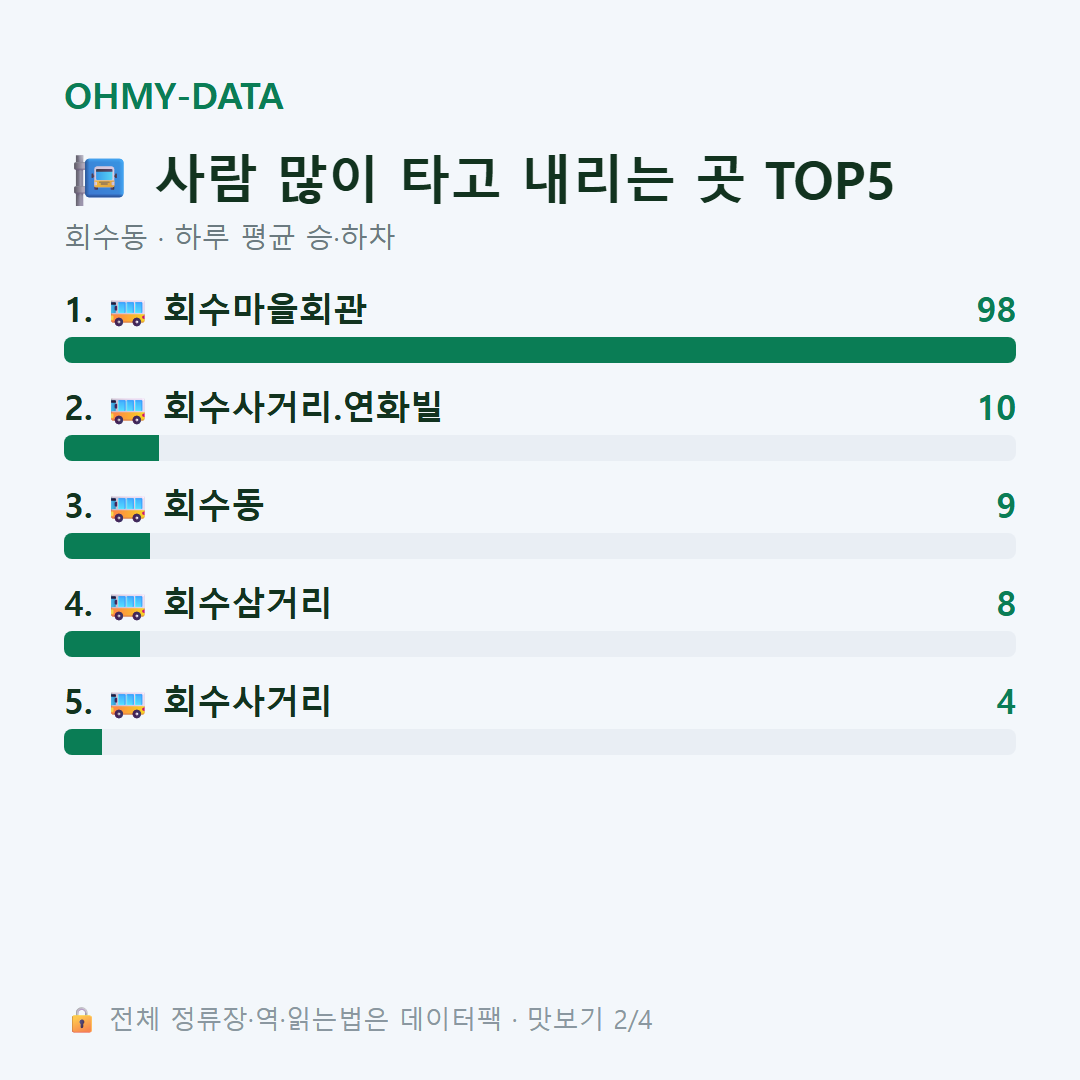The image size is (1080, 1080).
Task: Click the 회수삼거리 progress bar
Action: click(x=540, y=644)
